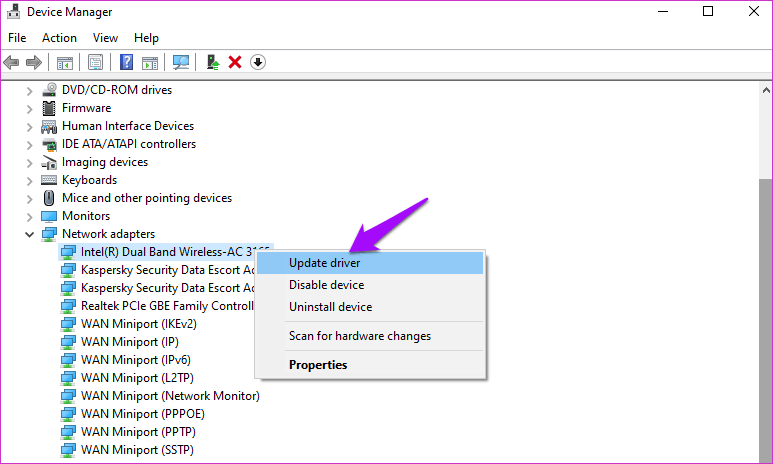Screen dimensions: 773x464
Task: Click the Monitors display icon
Action: tap(49, 216)
